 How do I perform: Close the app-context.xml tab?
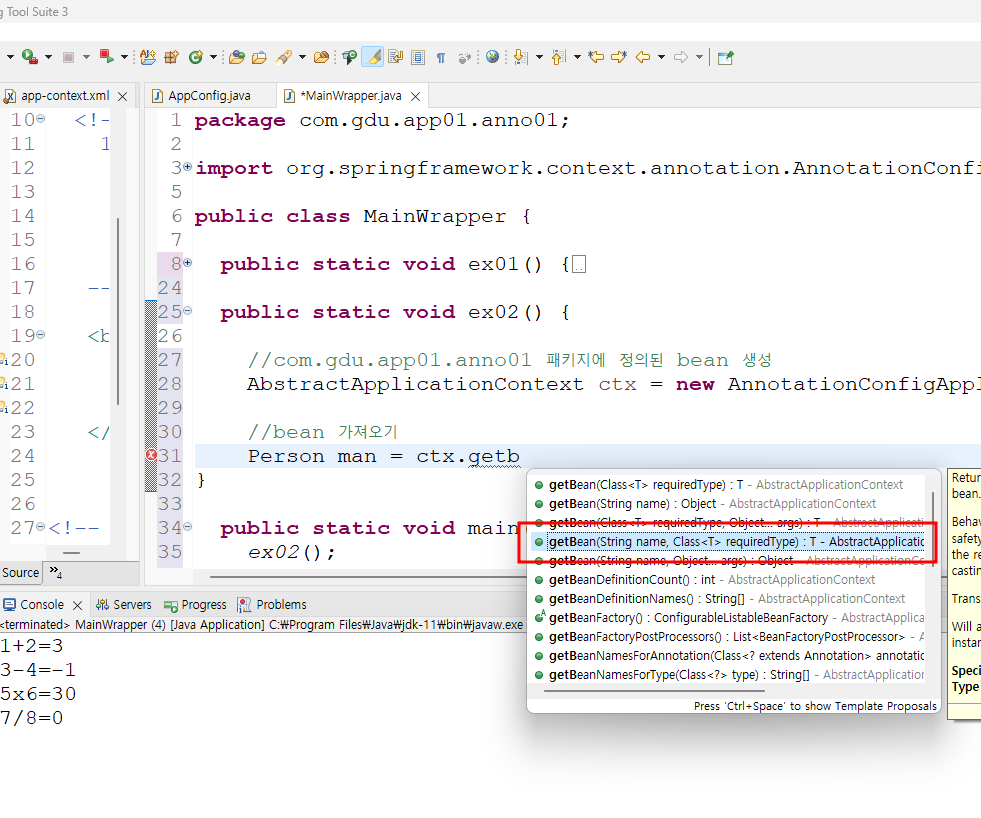(123, 96)
